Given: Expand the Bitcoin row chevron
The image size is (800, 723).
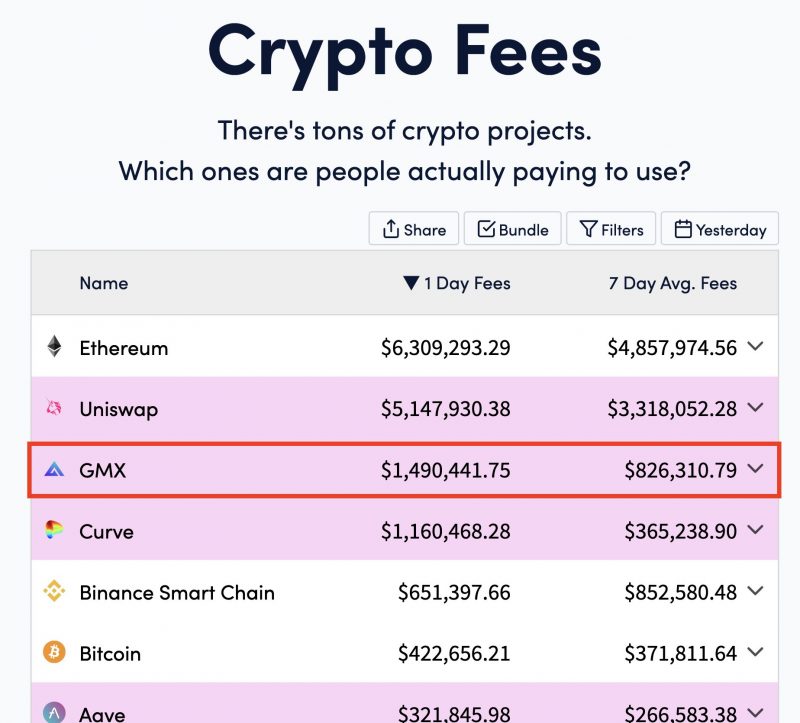Looking at the screenshot, I should [755, 652].
